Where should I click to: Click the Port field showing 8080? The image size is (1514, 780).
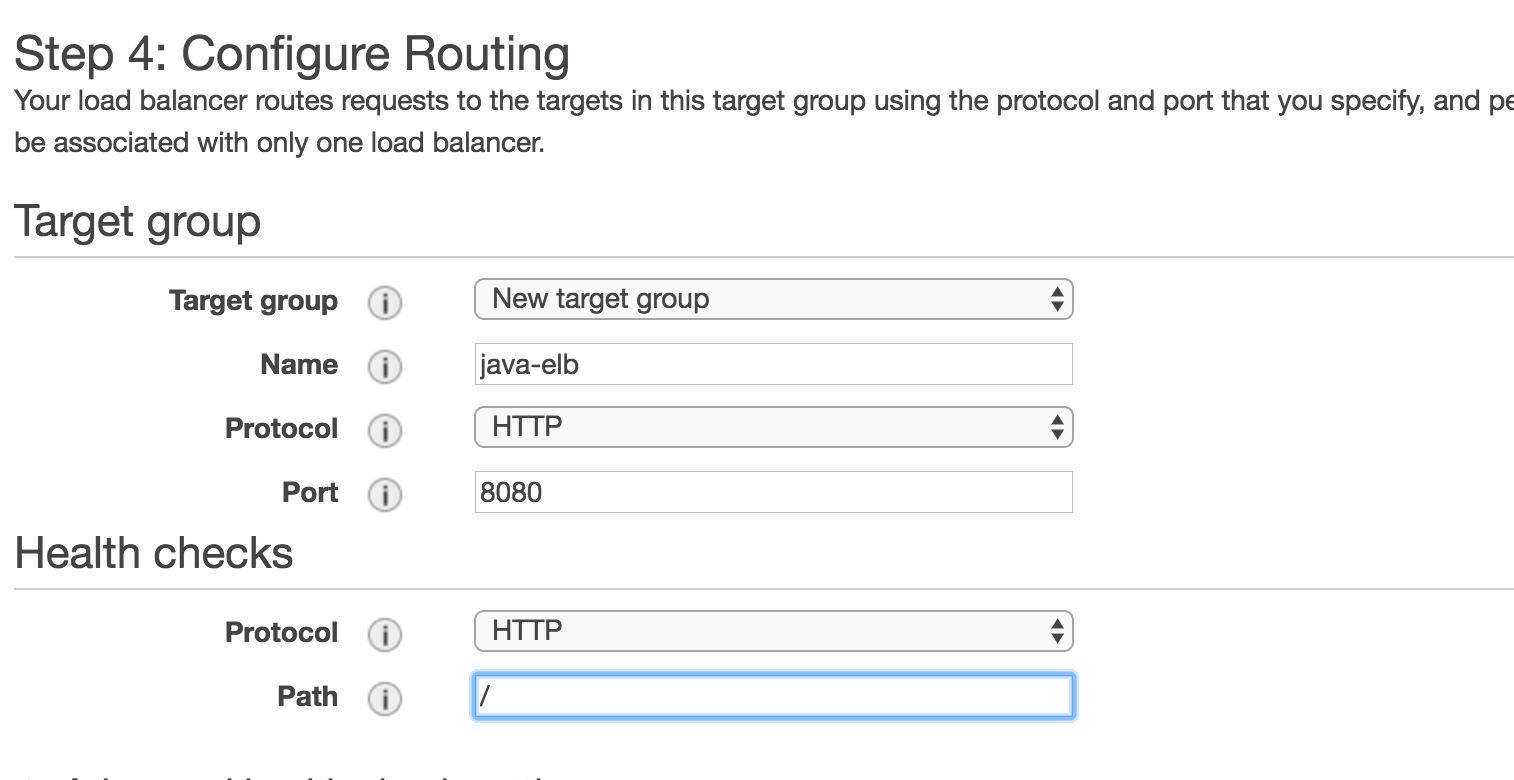773,492
